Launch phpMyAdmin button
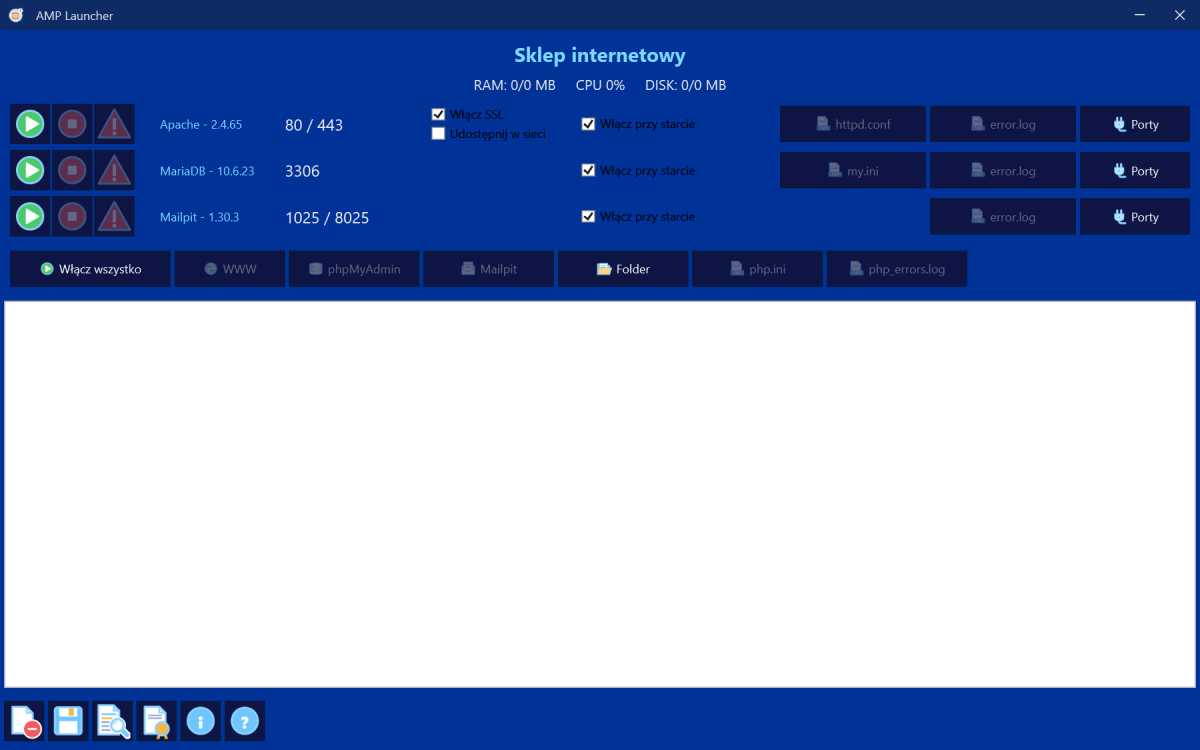Screen dimensions: 1200x750 pyautogui.click(x=354, y=269)
